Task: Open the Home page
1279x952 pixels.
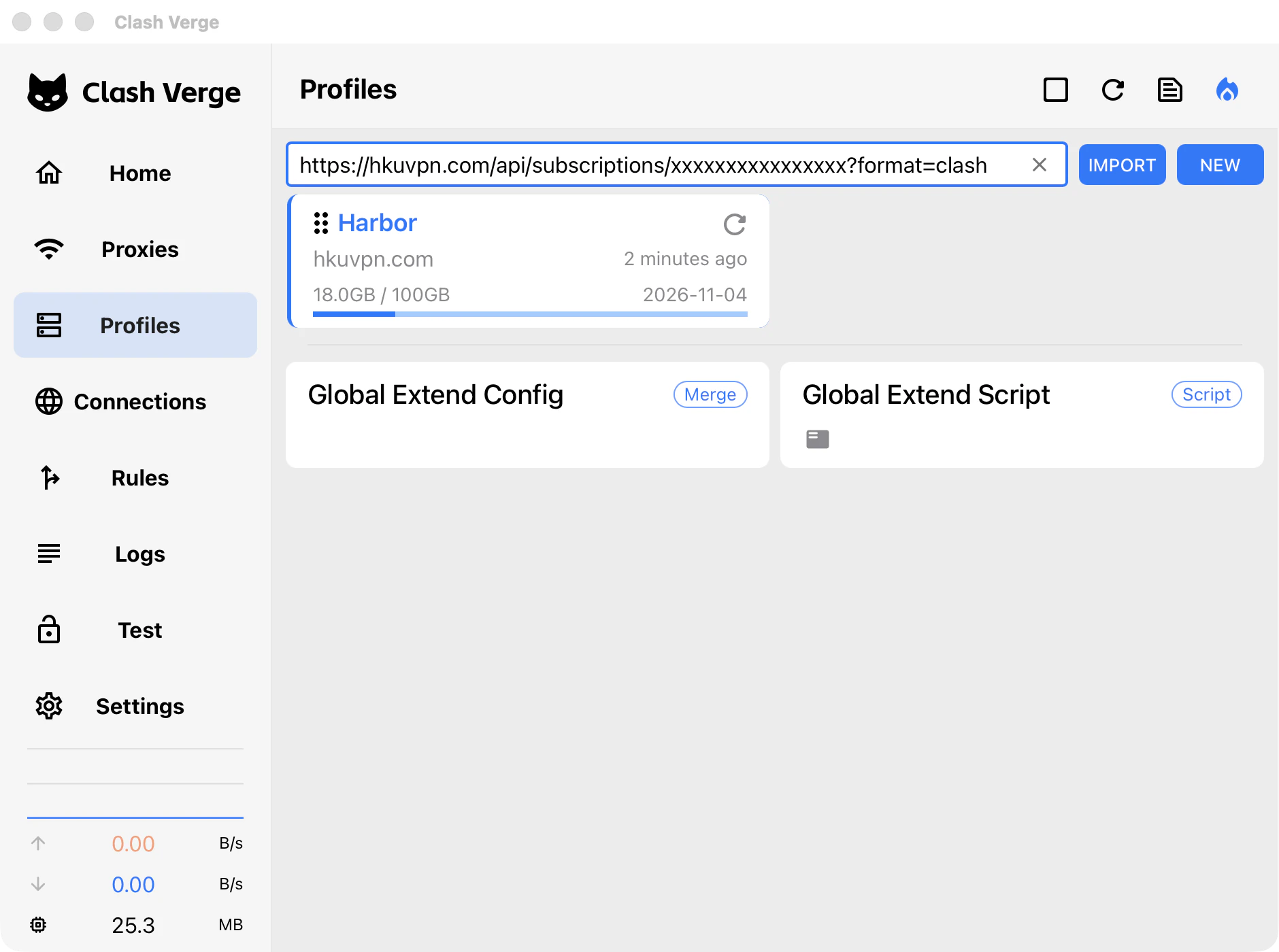Action: click(x=135, y=173)
